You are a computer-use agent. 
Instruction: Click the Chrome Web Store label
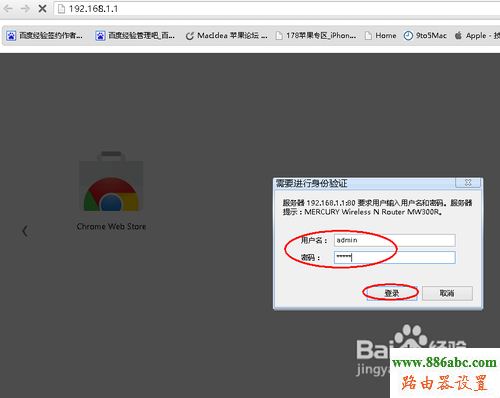[x=111, y=227]
